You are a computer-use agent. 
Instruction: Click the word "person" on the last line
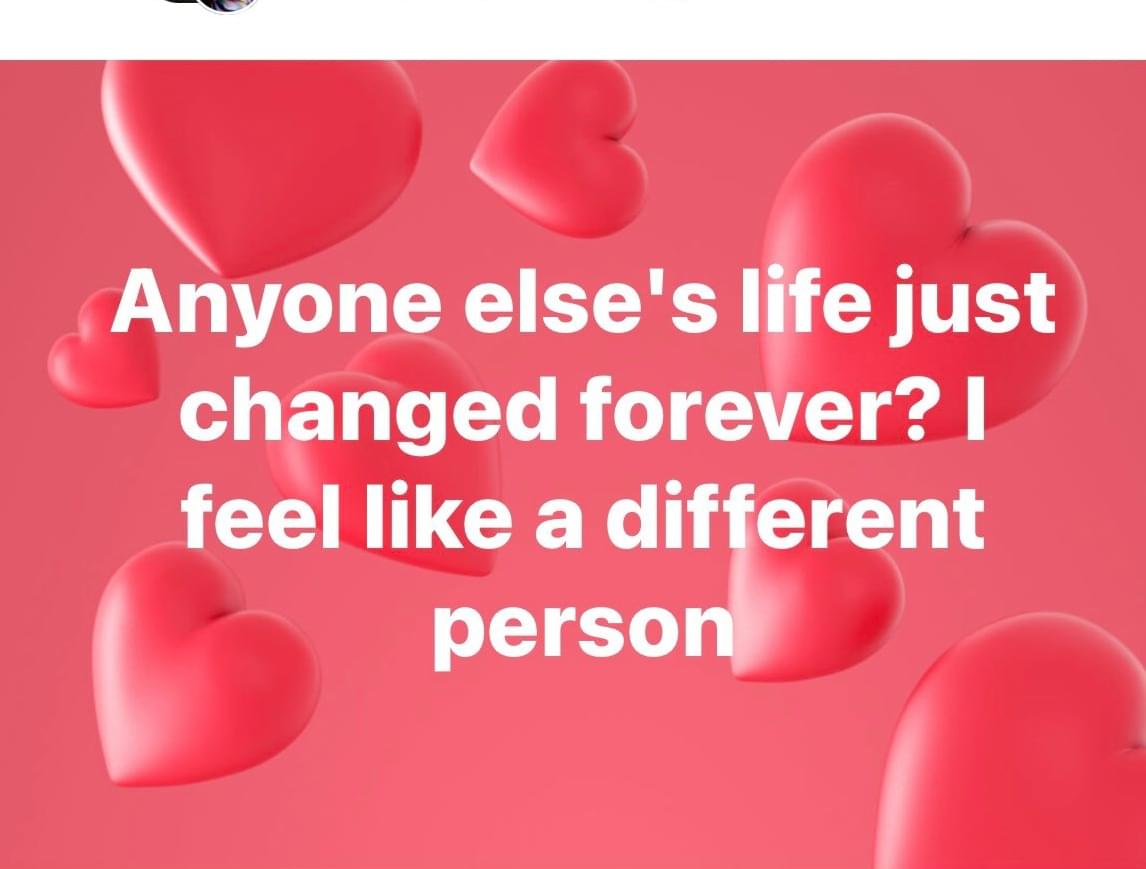coord(583,630)
